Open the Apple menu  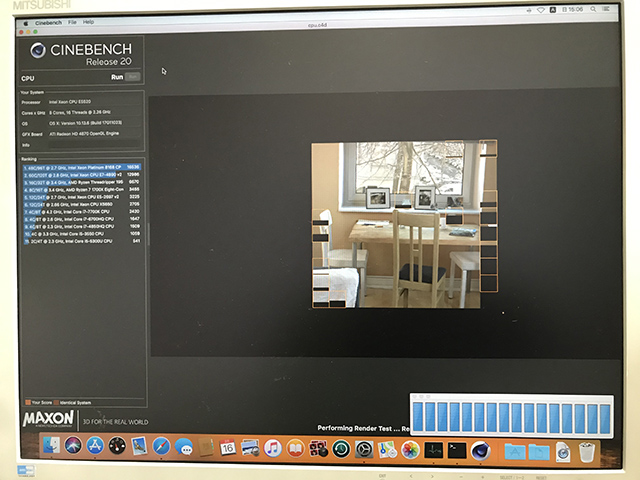(x=26, y=23)
